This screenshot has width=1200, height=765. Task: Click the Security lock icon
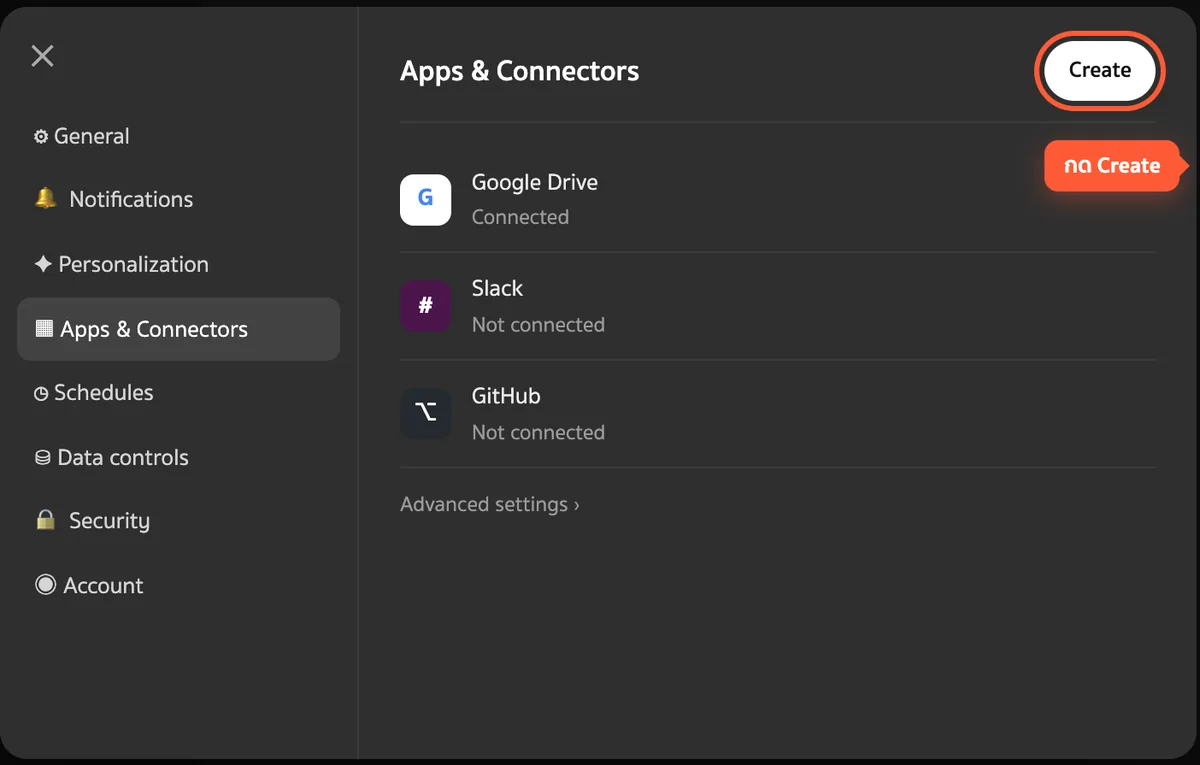point(45,520)
